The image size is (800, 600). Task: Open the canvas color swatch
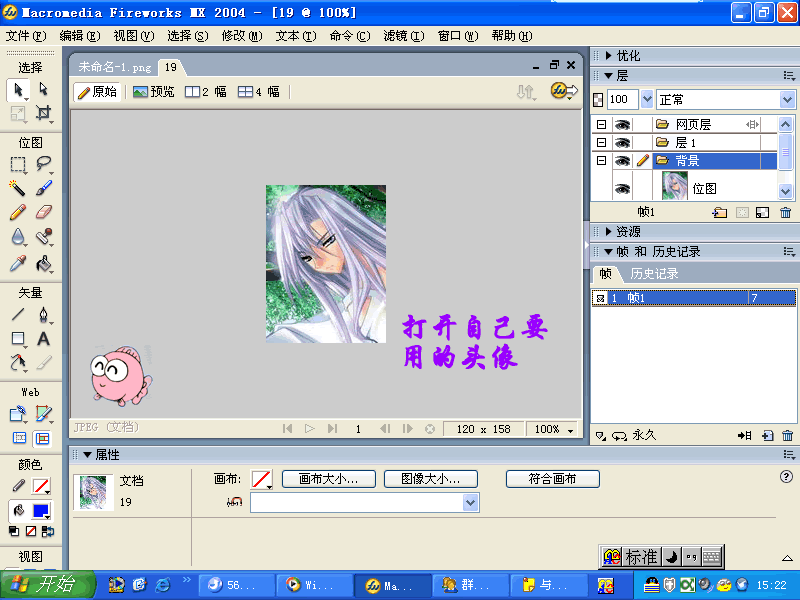point(261,479)
